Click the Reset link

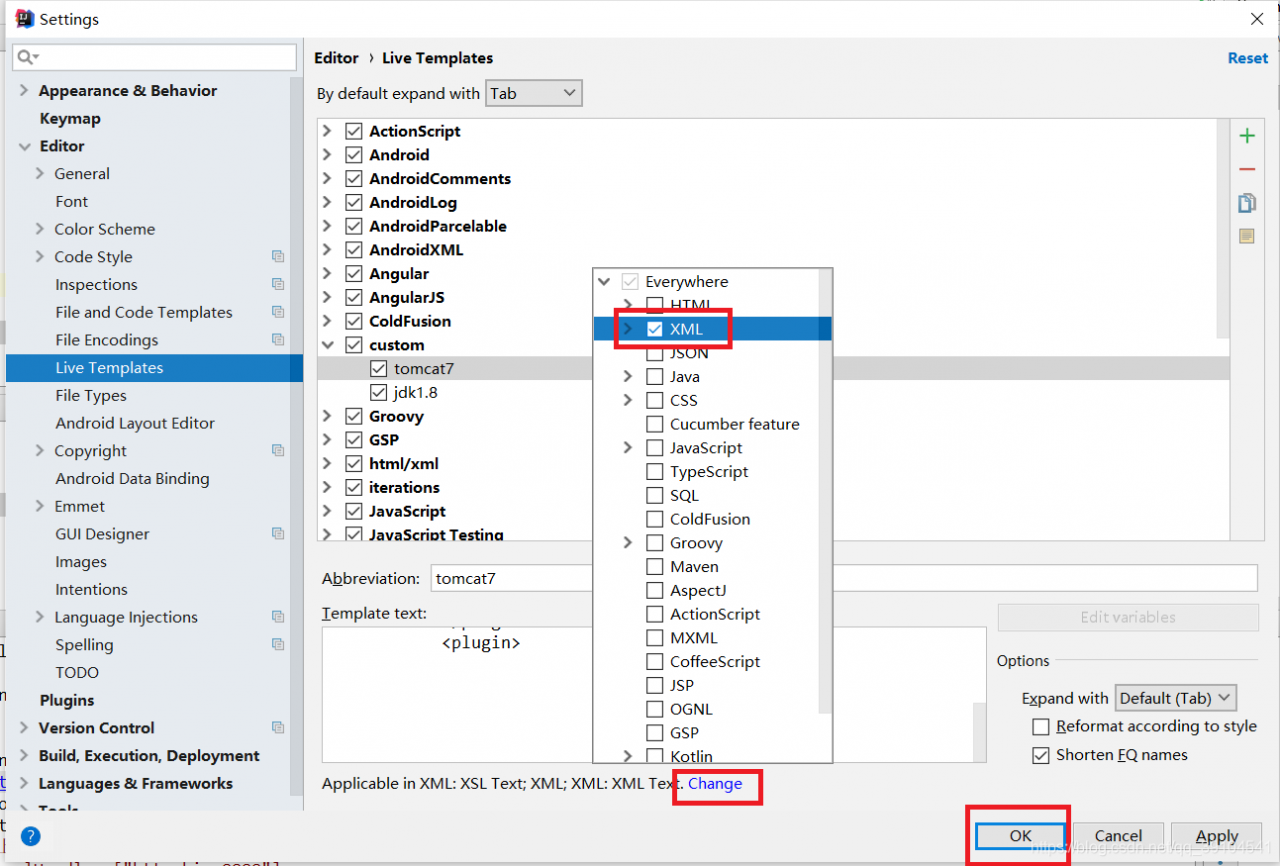pos(1248,58)
